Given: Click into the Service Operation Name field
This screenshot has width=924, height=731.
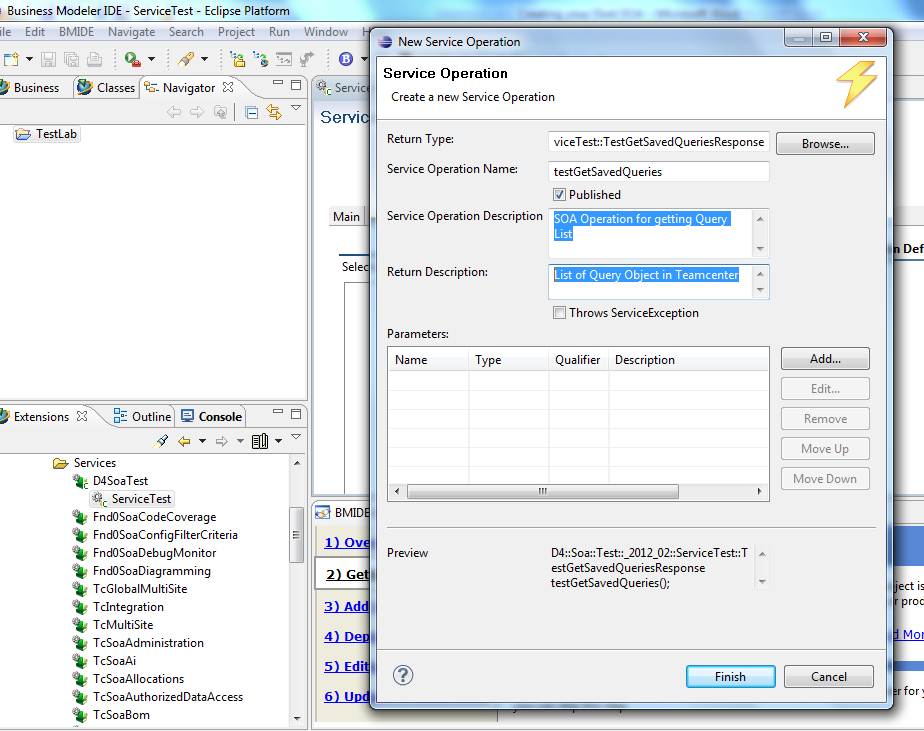Looking at the screenshot, I should 658,172.
